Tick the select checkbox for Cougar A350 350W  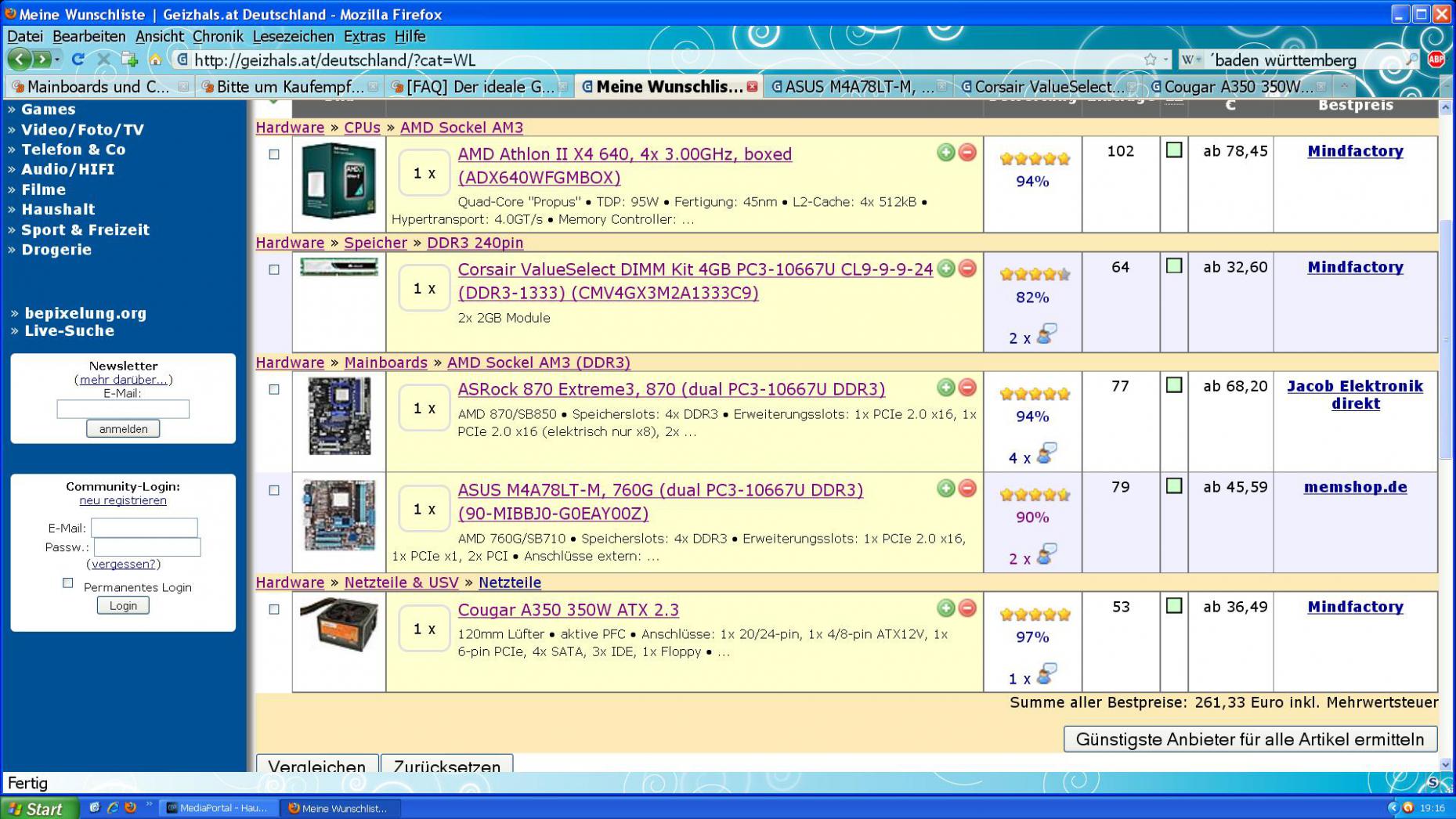[274, 609]
